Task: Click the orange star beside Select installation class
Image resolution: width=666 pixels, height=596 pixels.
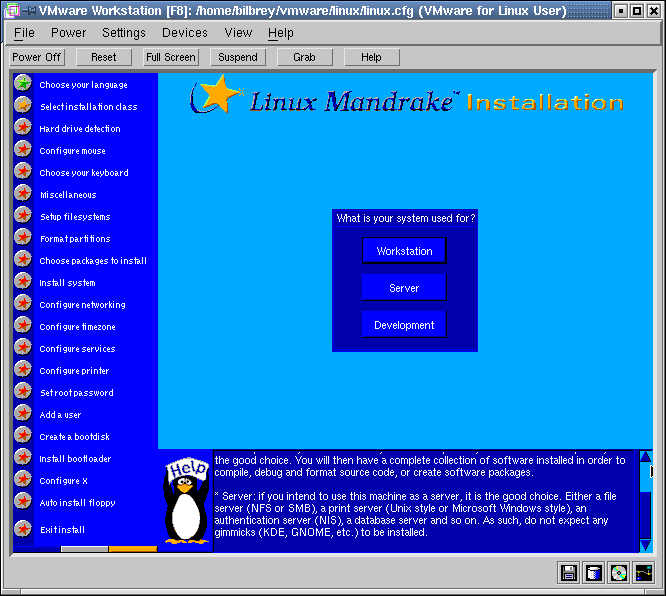Action: 23,106
